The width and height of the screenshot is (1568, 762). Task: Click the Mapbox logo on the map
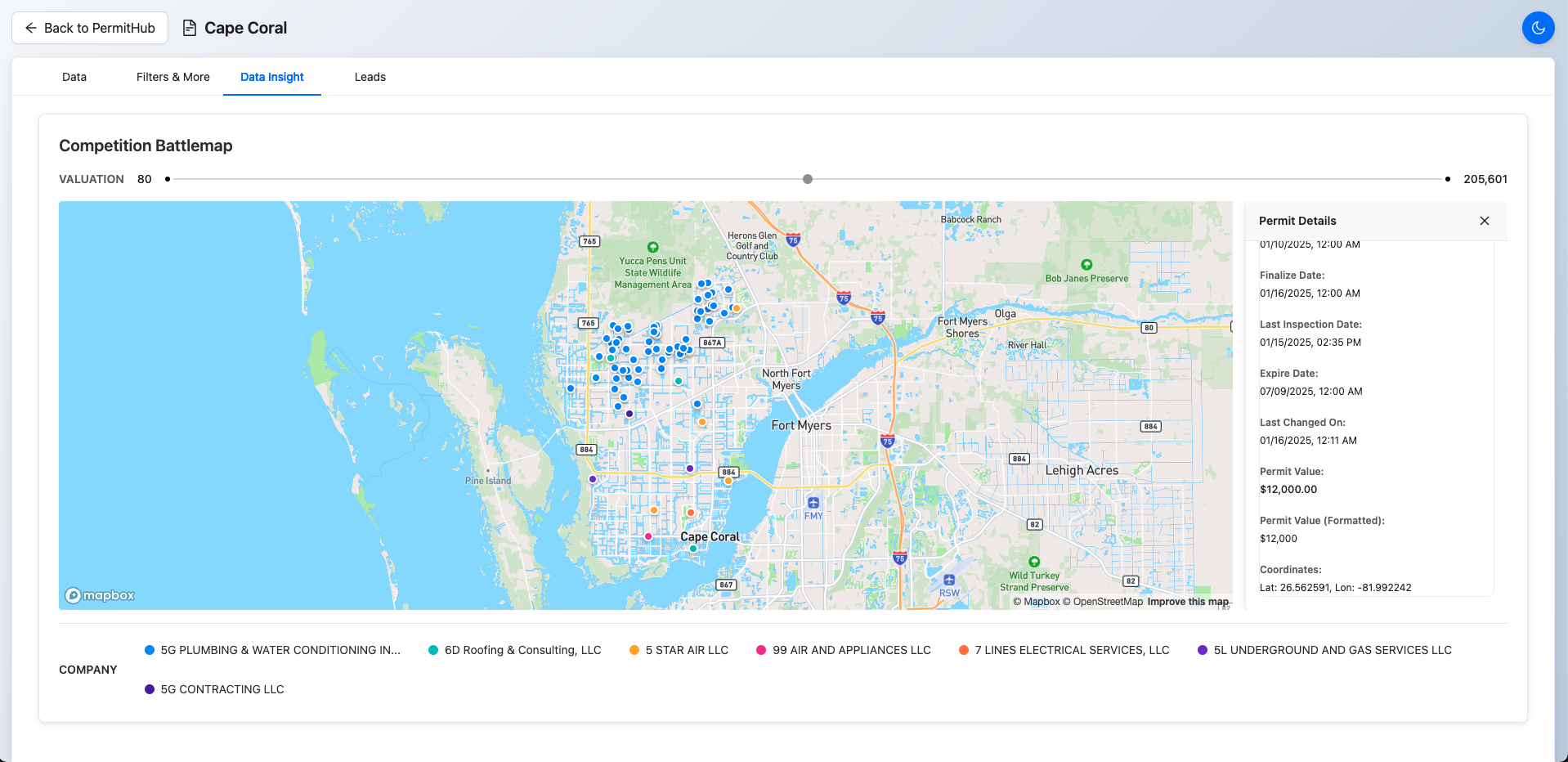[x=100, y=595]
